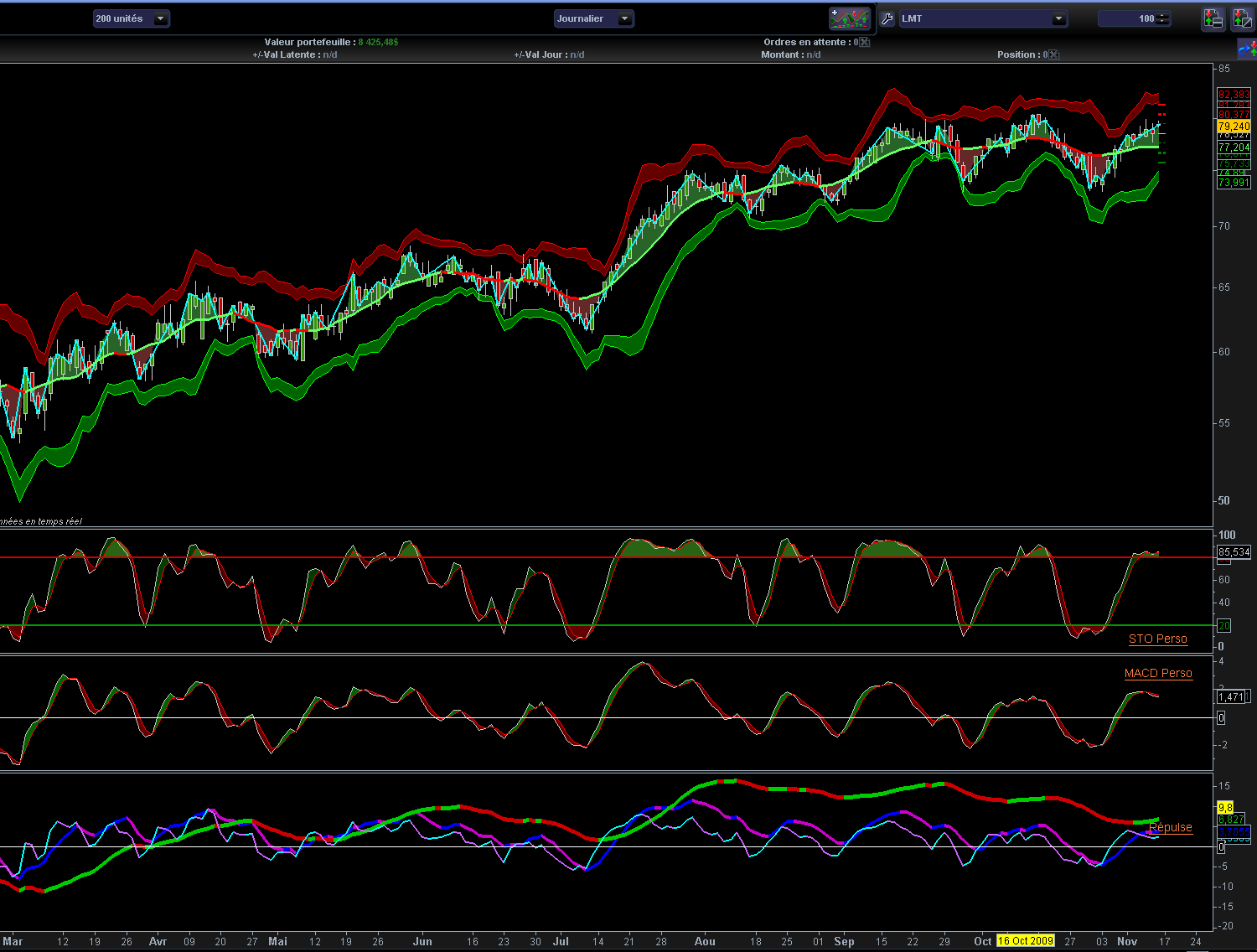
Task: Open the Journalier timeframe dropdown
Action: point(594,18)
